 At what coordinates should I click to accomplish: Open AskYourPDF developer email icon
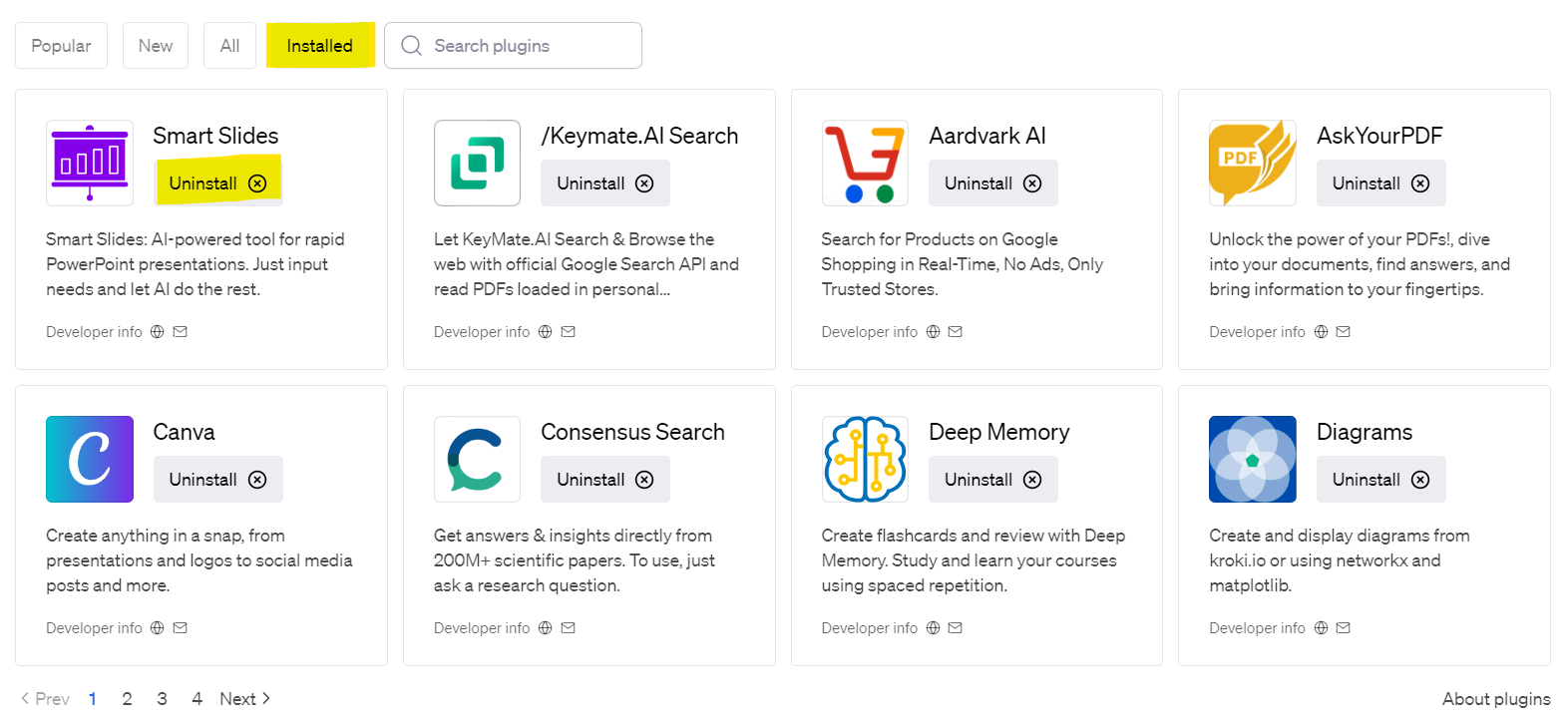[1344, 332]
